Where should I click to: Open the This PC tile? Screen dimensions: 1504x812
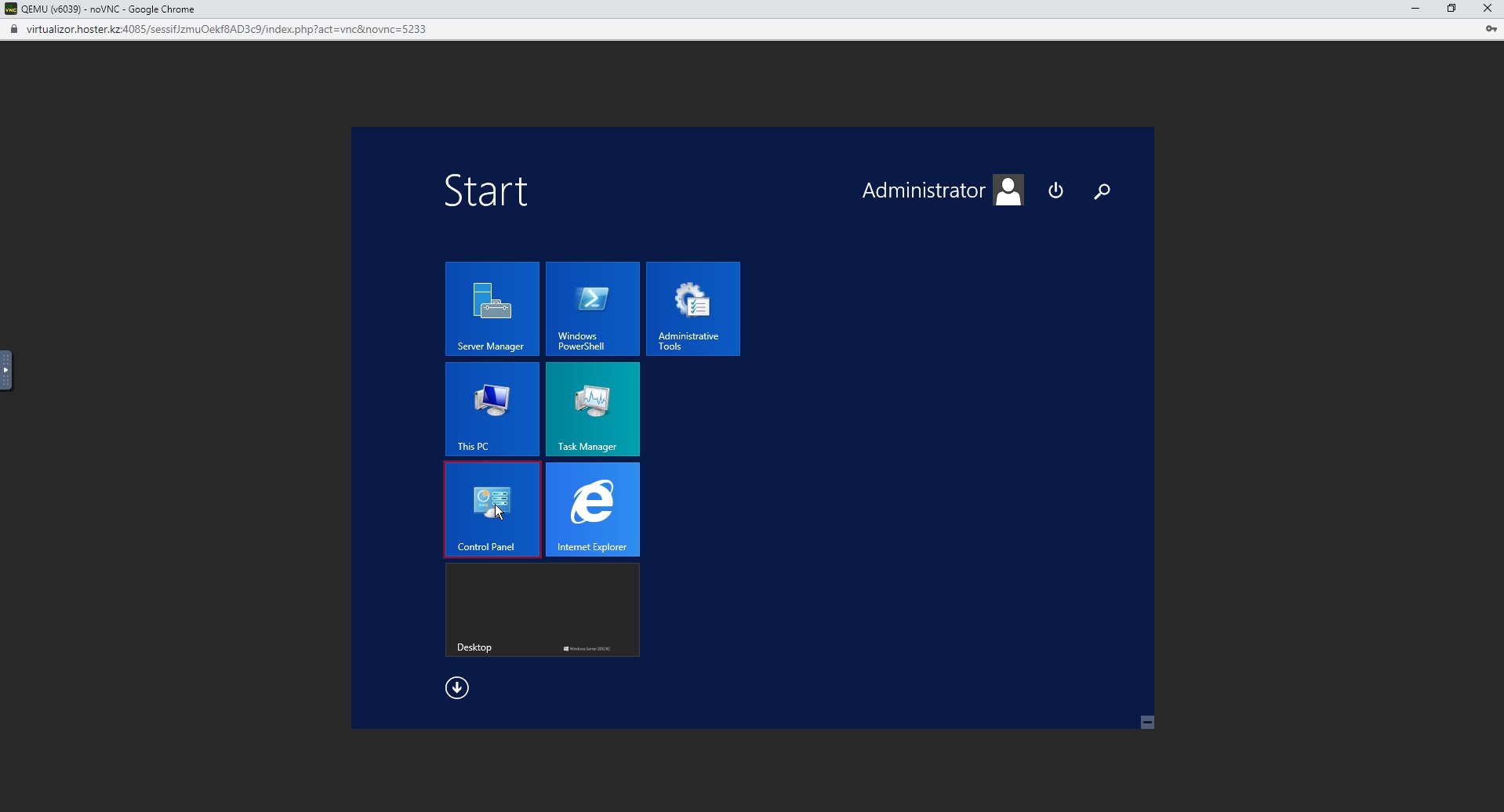pyautogui.click(x=492, y=409)
